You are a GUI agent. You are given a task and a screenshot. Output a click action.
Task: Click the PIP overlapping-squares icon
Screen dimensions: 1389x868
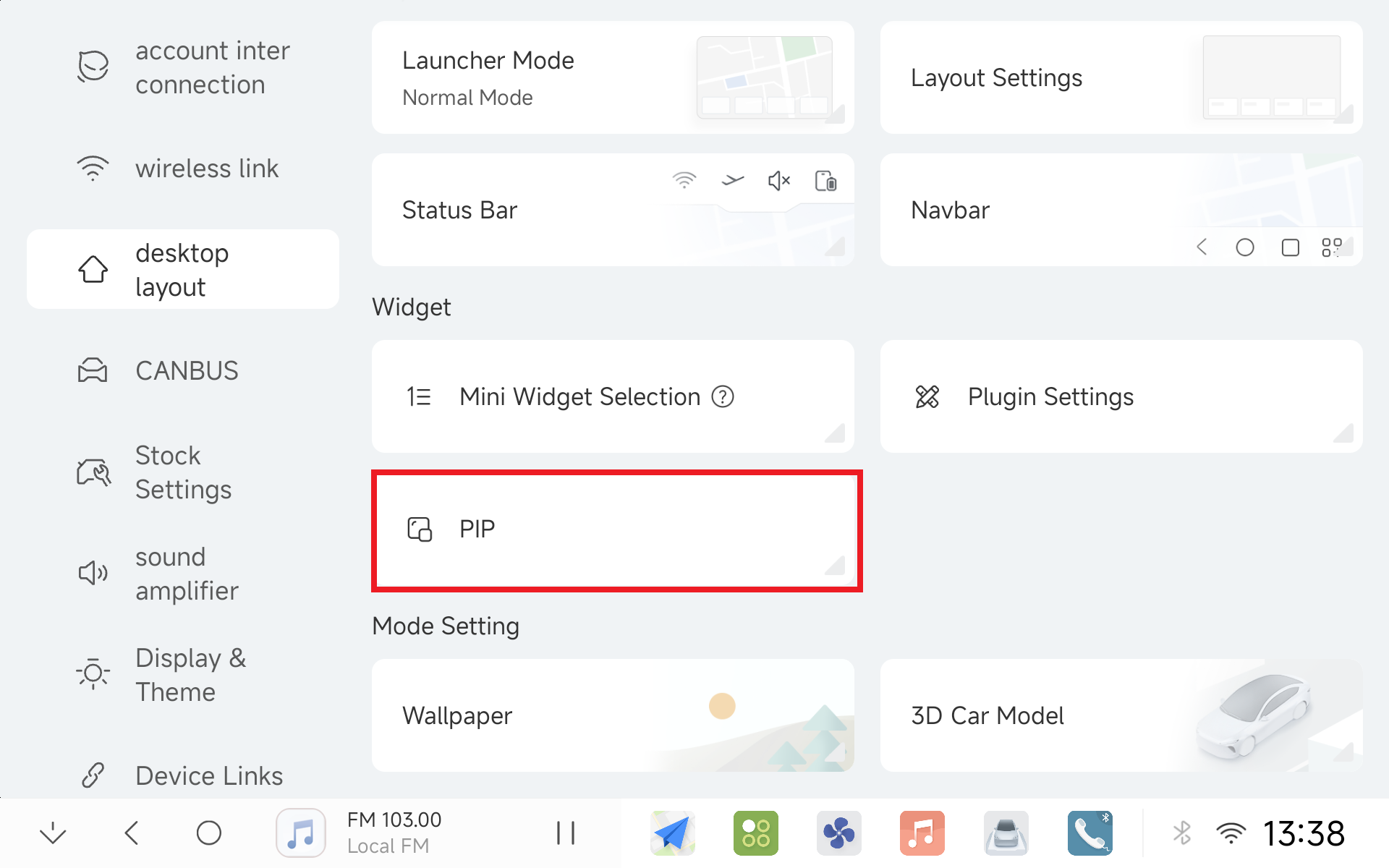[x=420, y=529]
